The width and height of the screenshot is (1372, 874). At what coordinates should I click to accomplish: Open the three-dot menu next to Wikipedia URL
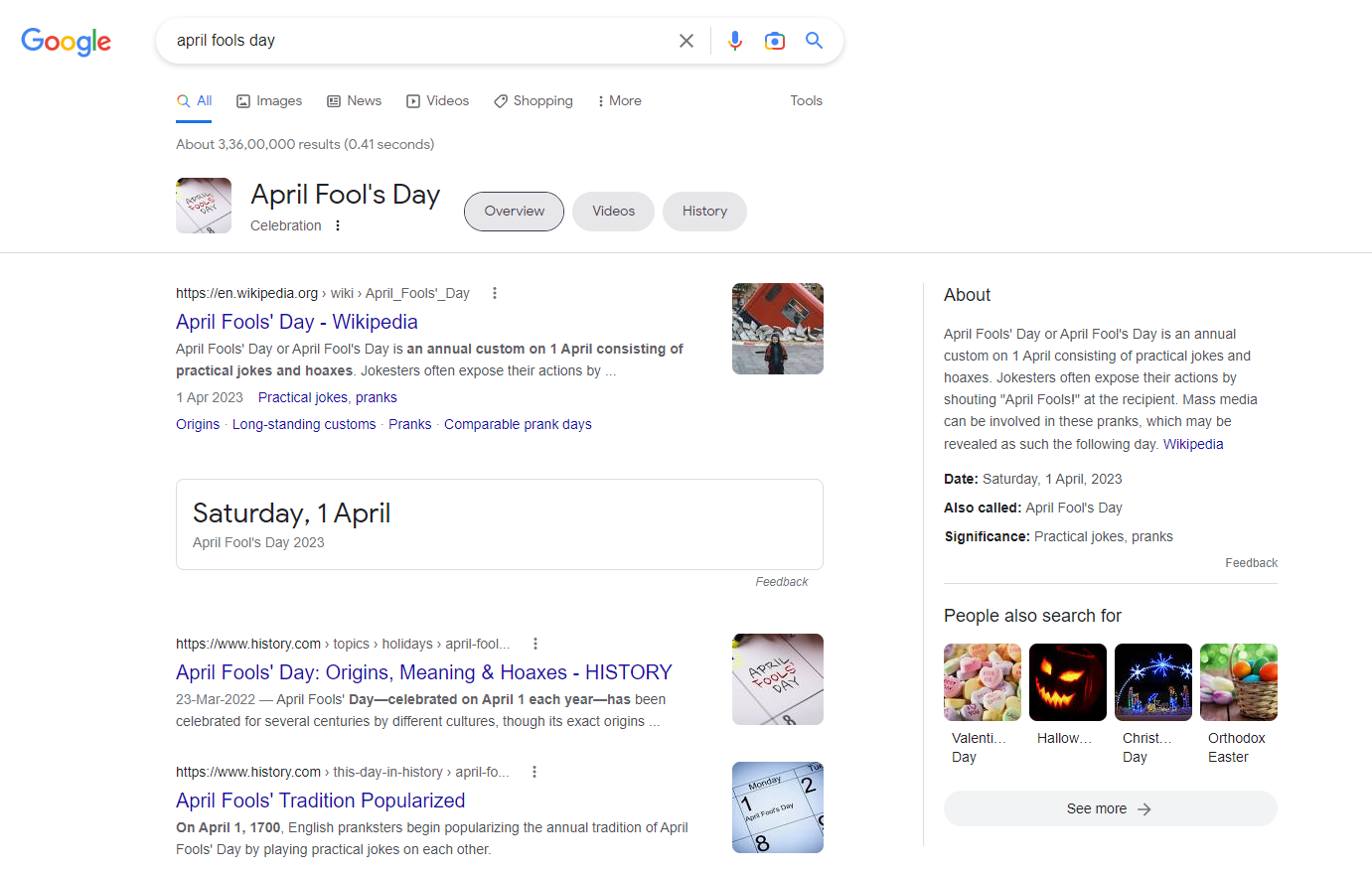495,293
